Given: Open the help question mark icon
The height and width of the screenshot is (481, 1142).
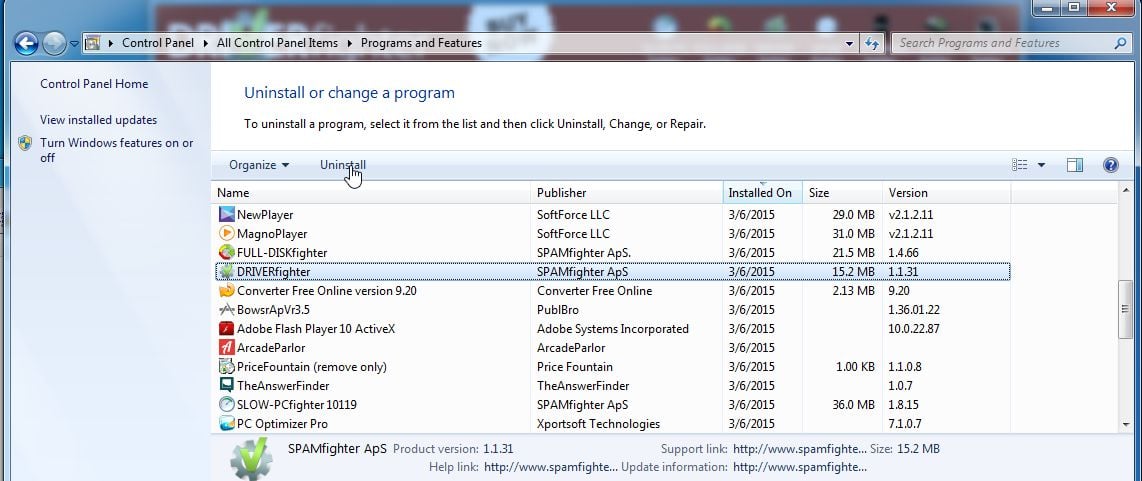Looking at the screenshot, I should (1111, 165).
